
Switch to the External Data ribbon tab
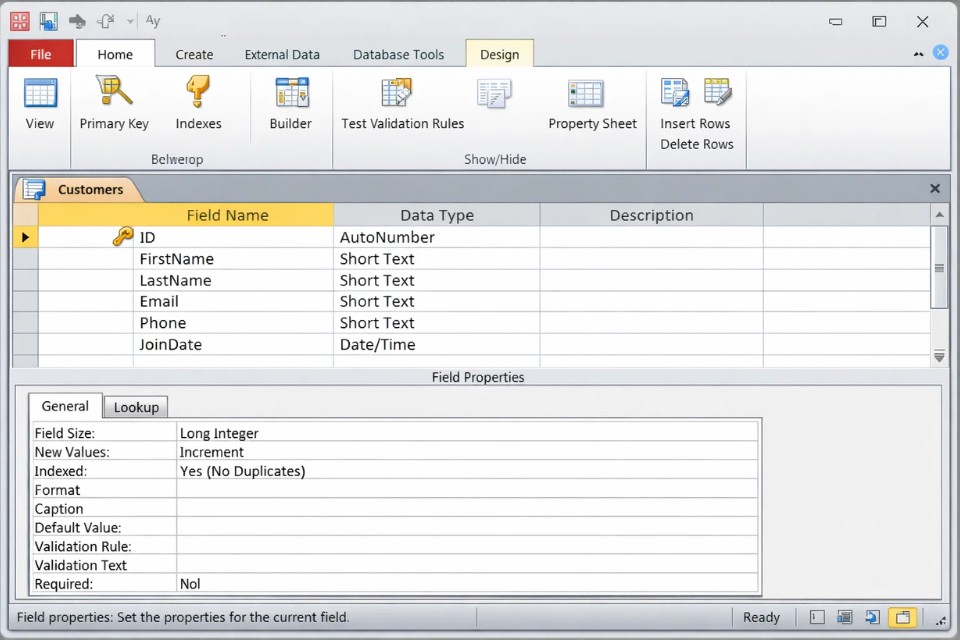pos(282,55)
